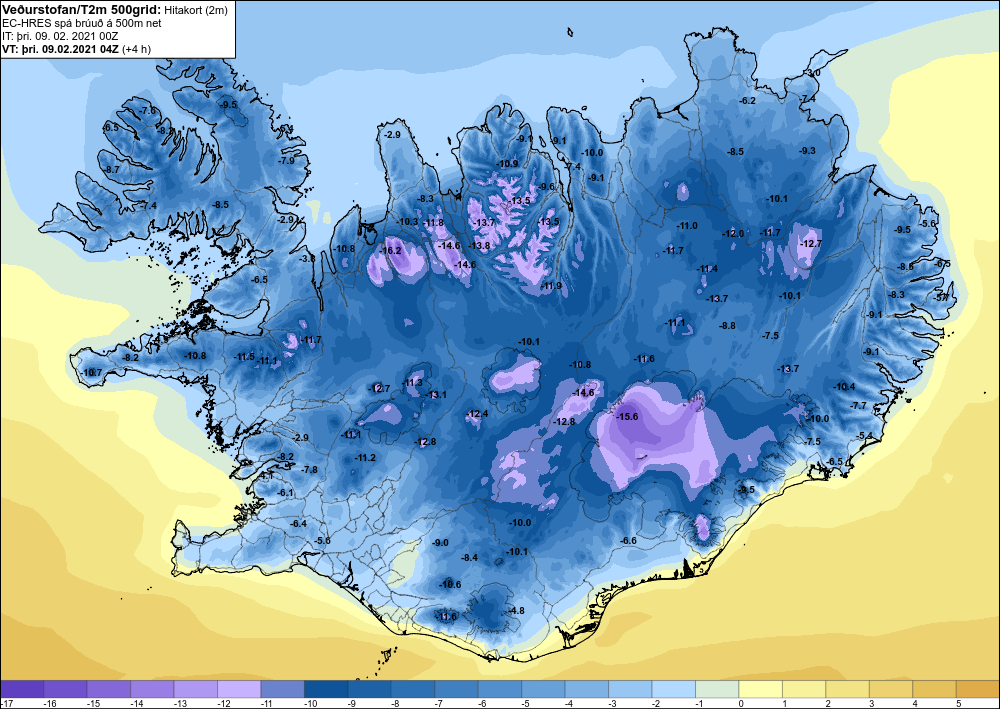Viewport: 1000px width, 709px height.
Task: Select the -11.0 temperature value
Action: tap(688, 226)
